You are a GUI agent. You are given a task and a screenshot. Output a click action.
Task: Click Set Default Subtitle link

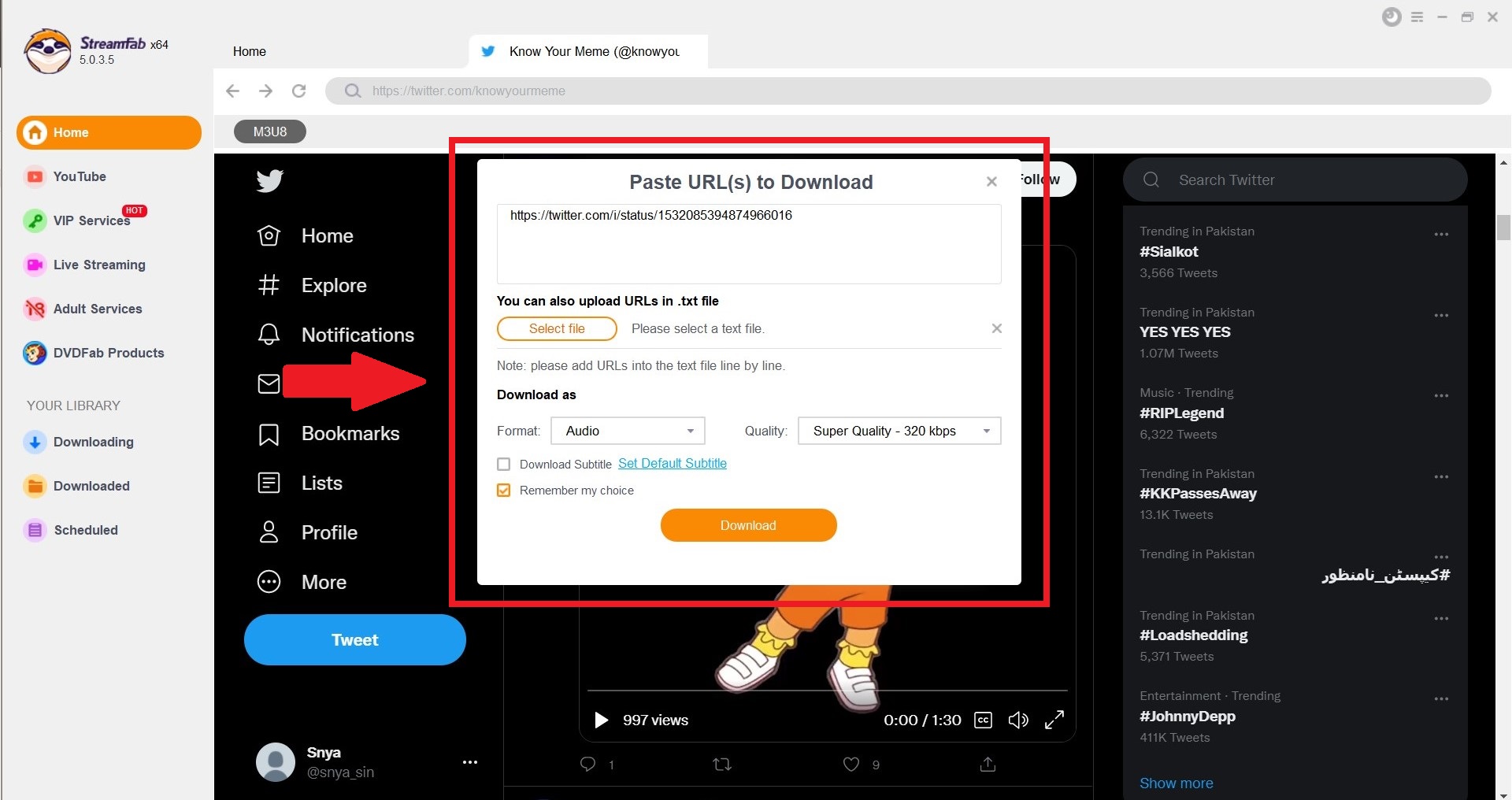(x=673, y=464)
